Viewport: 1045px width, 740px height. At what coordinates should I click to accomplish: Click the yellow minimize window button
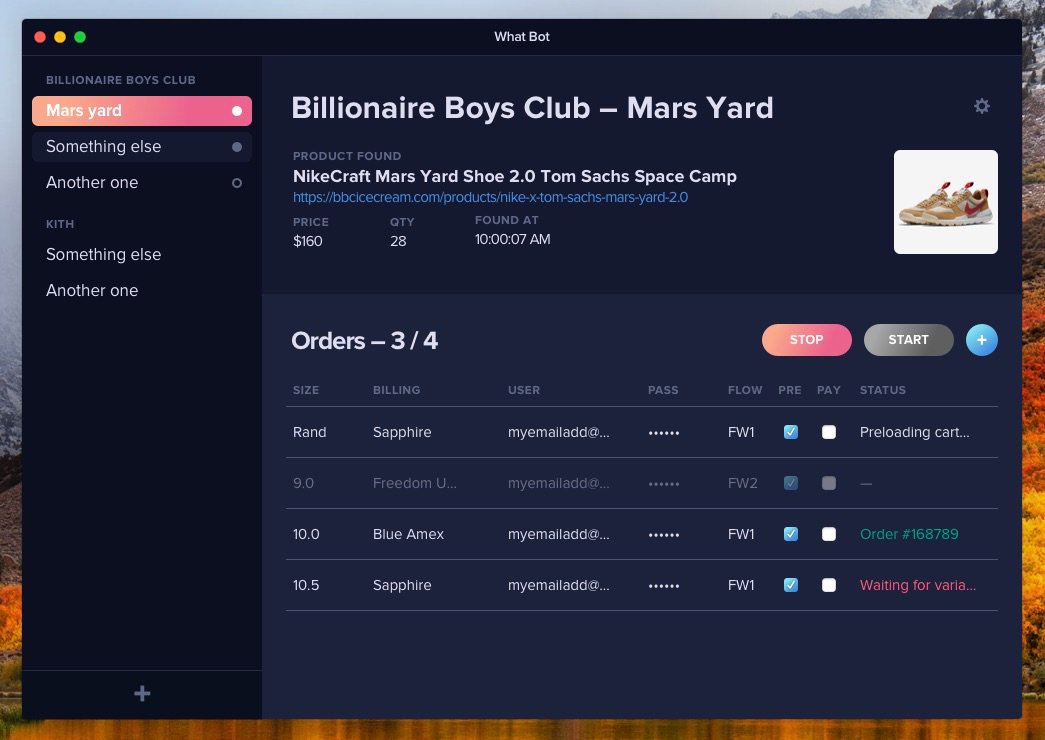click(x=60, y=37)
